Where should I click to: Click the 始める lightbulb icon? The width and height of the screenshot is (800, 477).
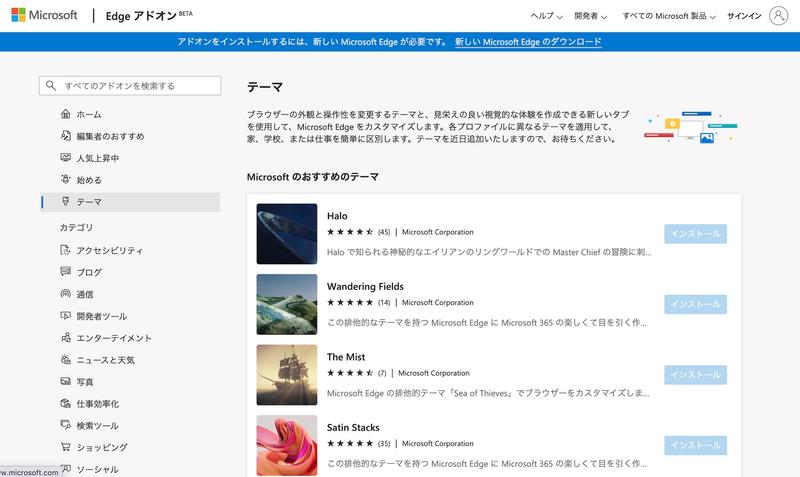coord(65,180)
